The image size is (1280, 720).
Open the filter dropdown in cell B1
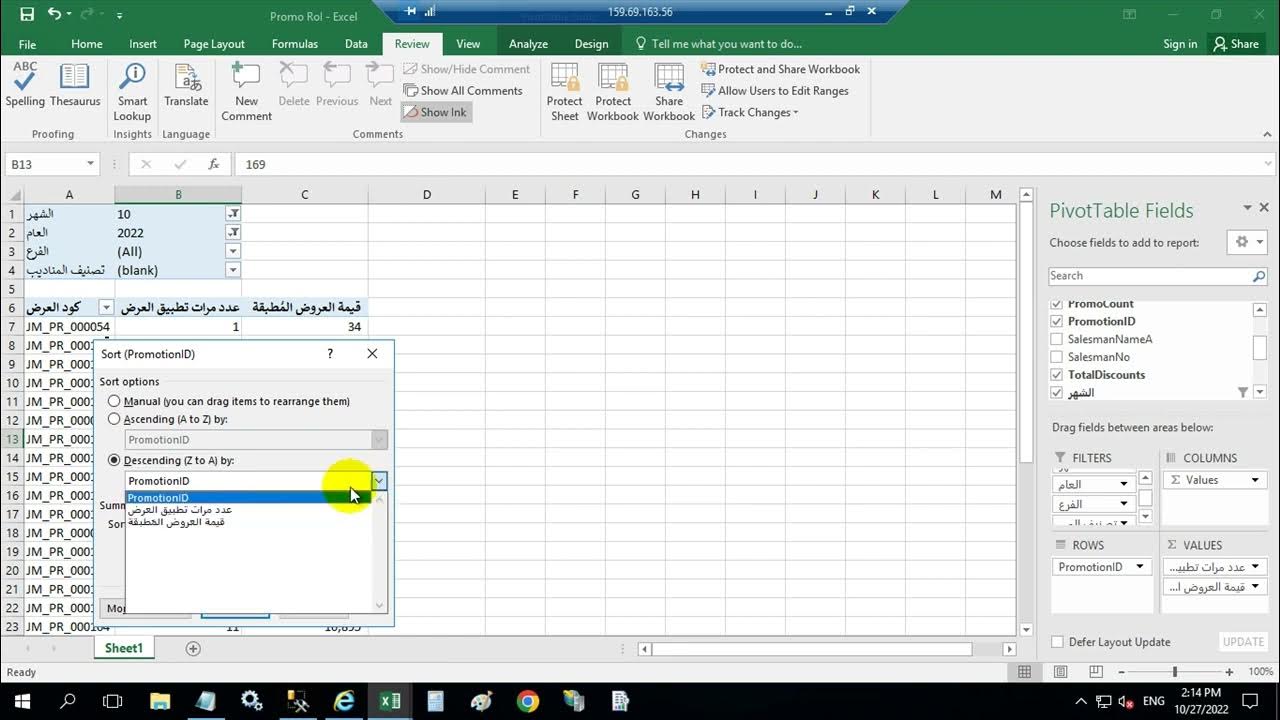click(233, 214)
